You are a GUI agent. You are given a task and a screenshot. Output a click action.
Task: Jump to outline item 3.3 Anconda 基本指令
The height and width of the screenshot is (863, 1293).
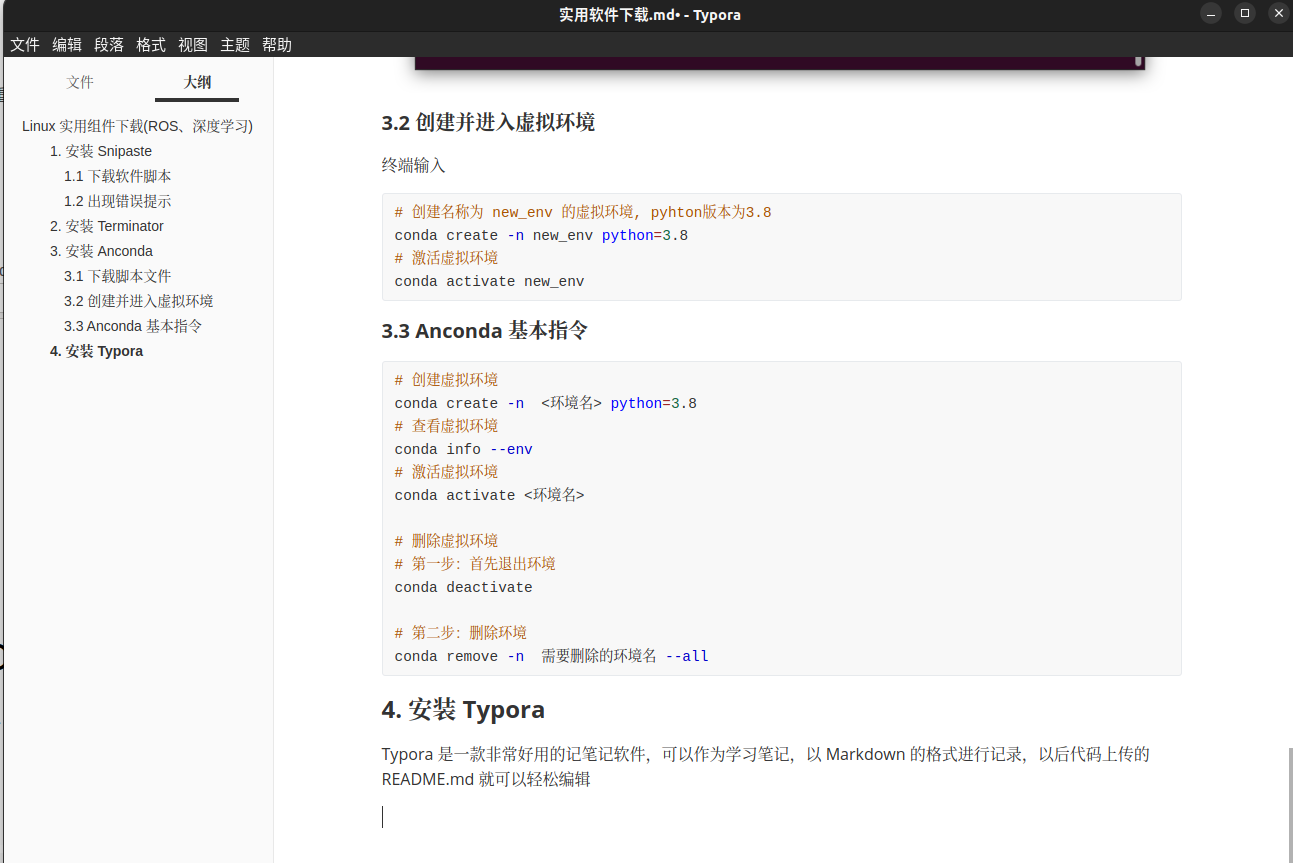(x=134, y=326)
